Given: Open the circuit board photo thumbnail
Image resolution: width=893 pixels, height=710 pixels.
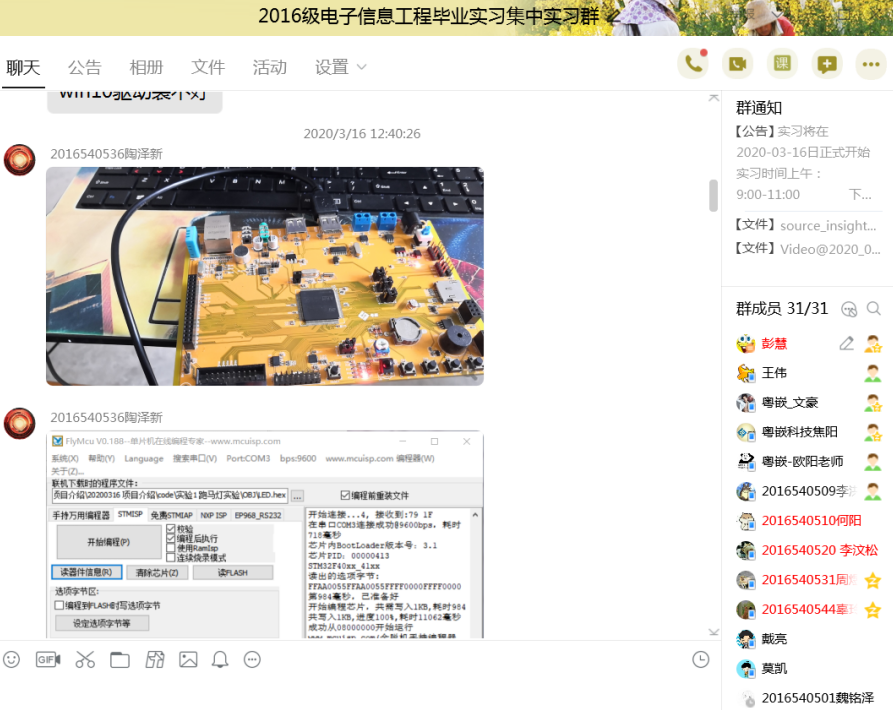Looking at the screenshot, I should click(264, 276).
